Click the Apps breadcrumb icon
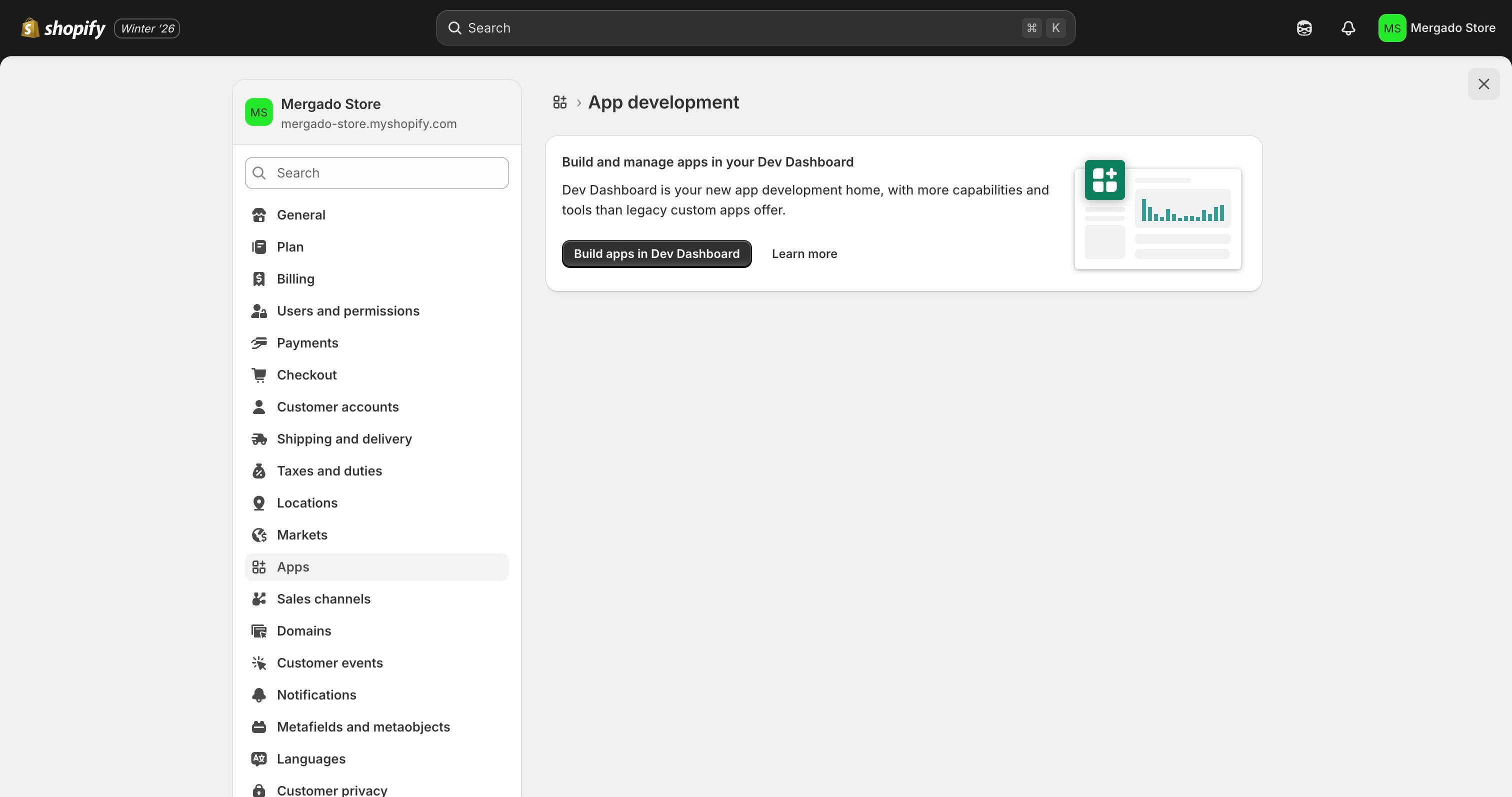 click(559, 102)
